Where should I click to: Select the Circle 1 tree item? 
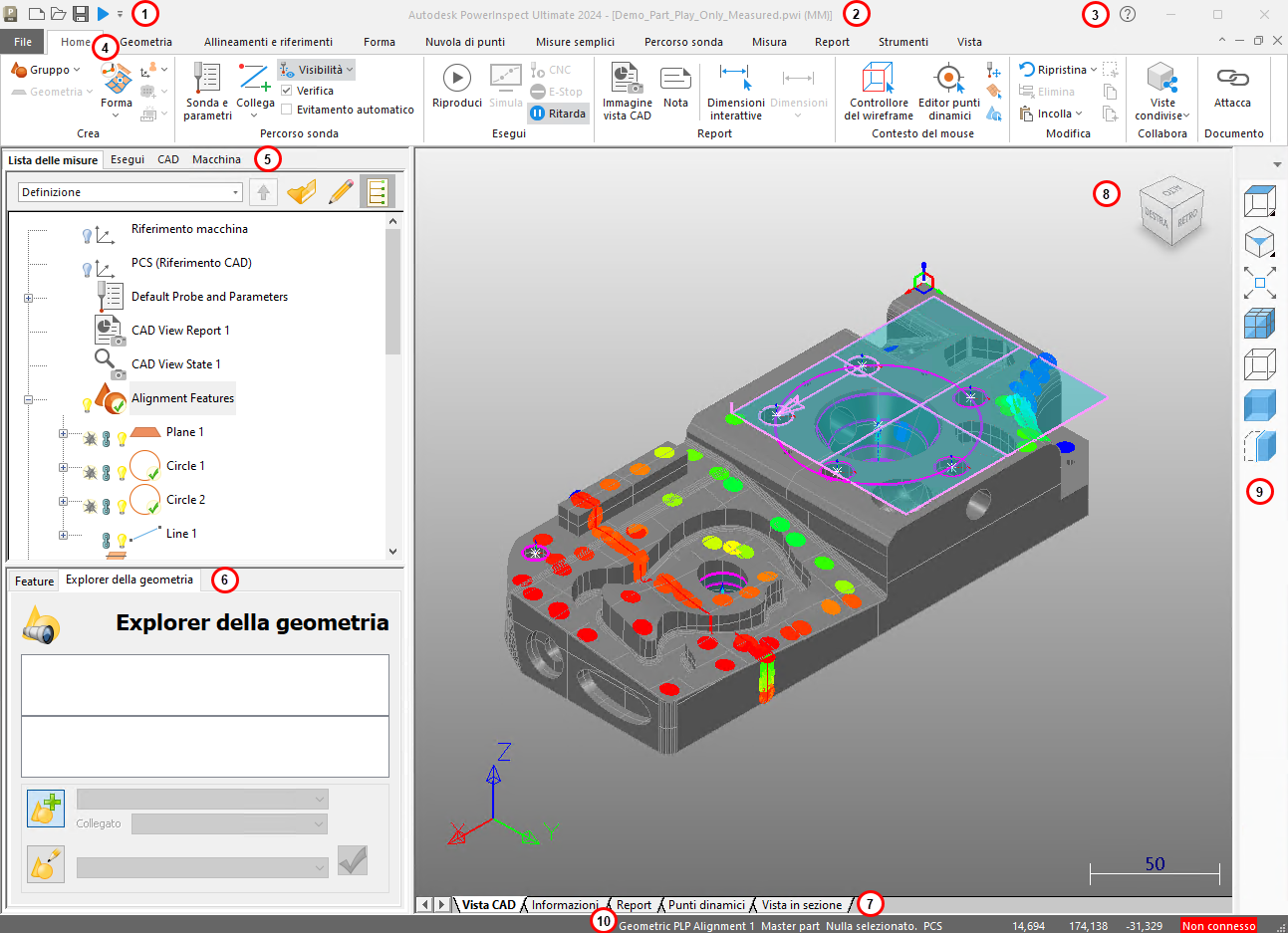pos(185,466)
